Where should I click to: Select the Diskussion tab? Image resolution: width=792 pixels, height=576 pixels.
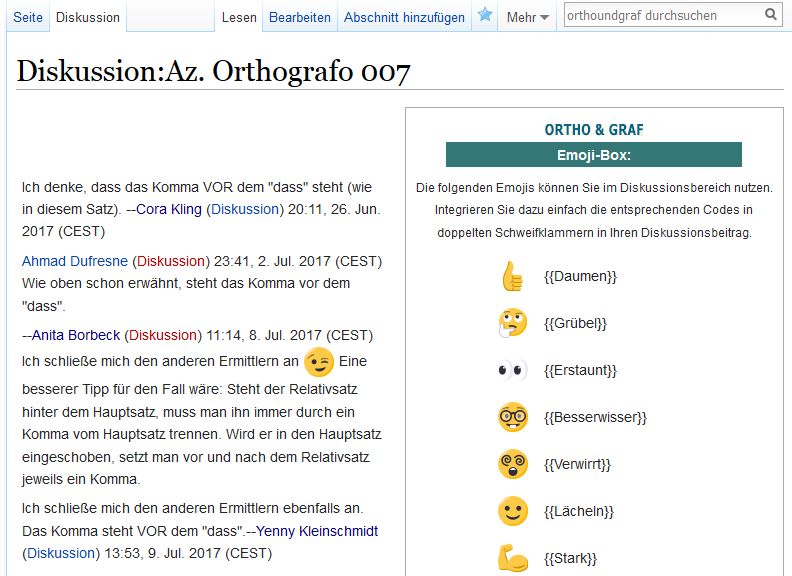(88, 17)
